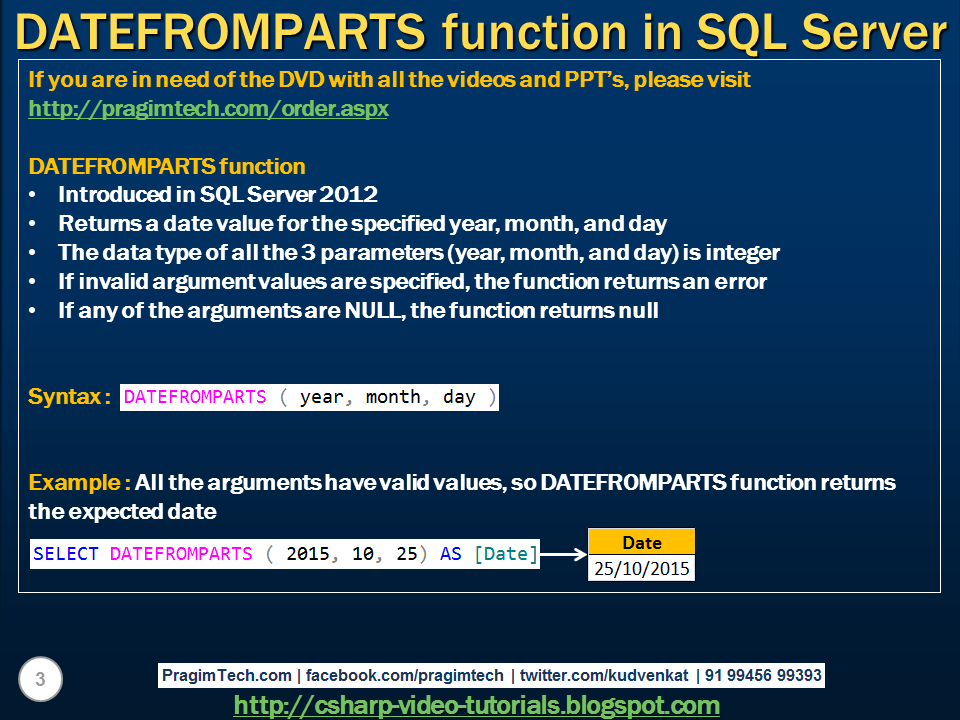Click the 'Syntax :' label
Viewport: 960px width, 720px height.
coord(69,396)
